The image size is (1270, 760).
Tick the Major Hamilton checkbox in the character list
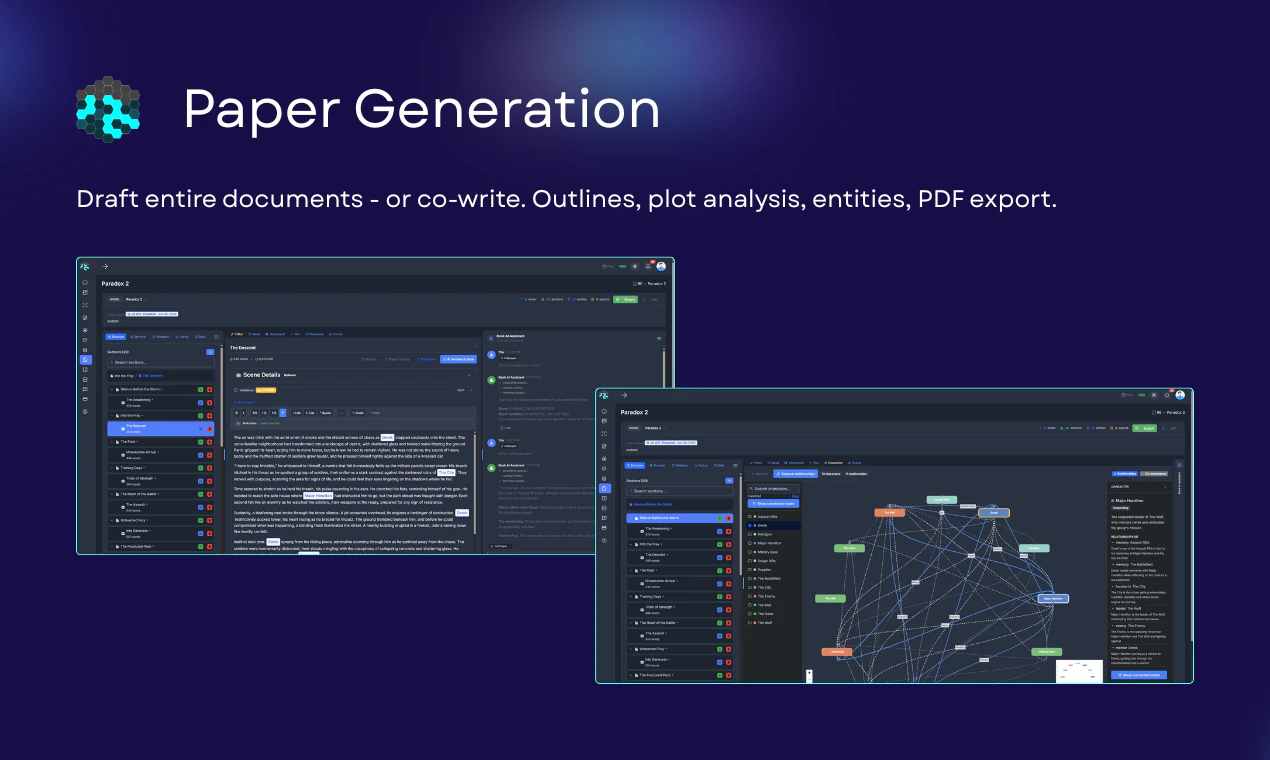[750, 543]
